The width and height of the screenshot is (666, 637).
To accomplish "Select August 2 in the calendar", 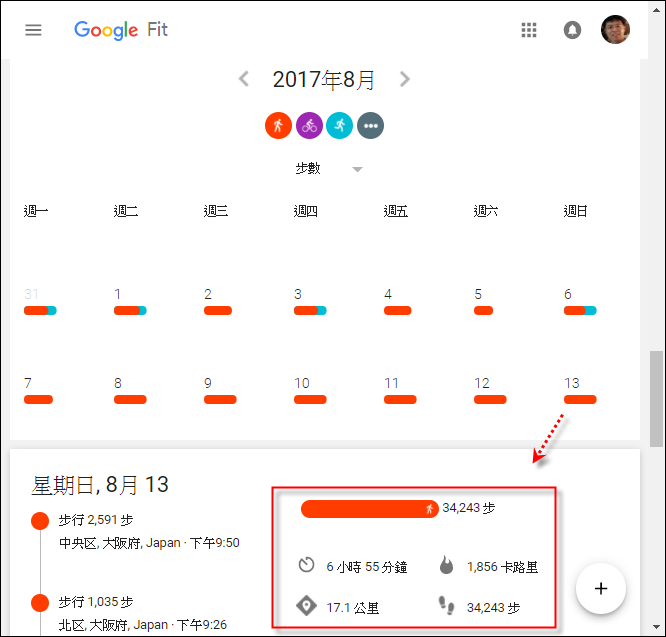I will click(208, 294).
